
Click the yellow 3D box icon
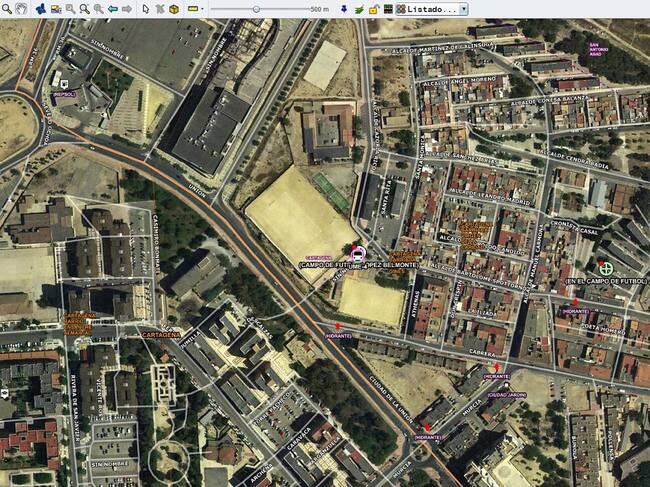(173, 8)
